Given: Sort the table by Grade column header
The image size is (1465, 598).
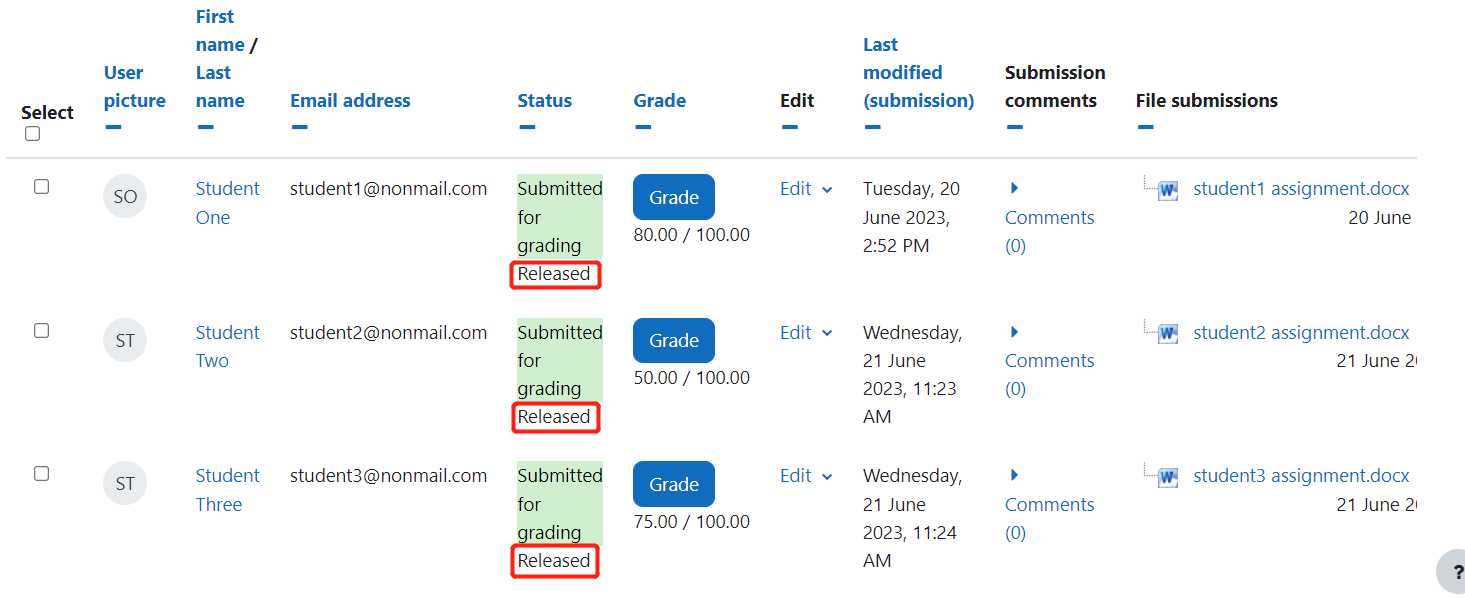Looking at the screenshot, I should click(660, 101).
